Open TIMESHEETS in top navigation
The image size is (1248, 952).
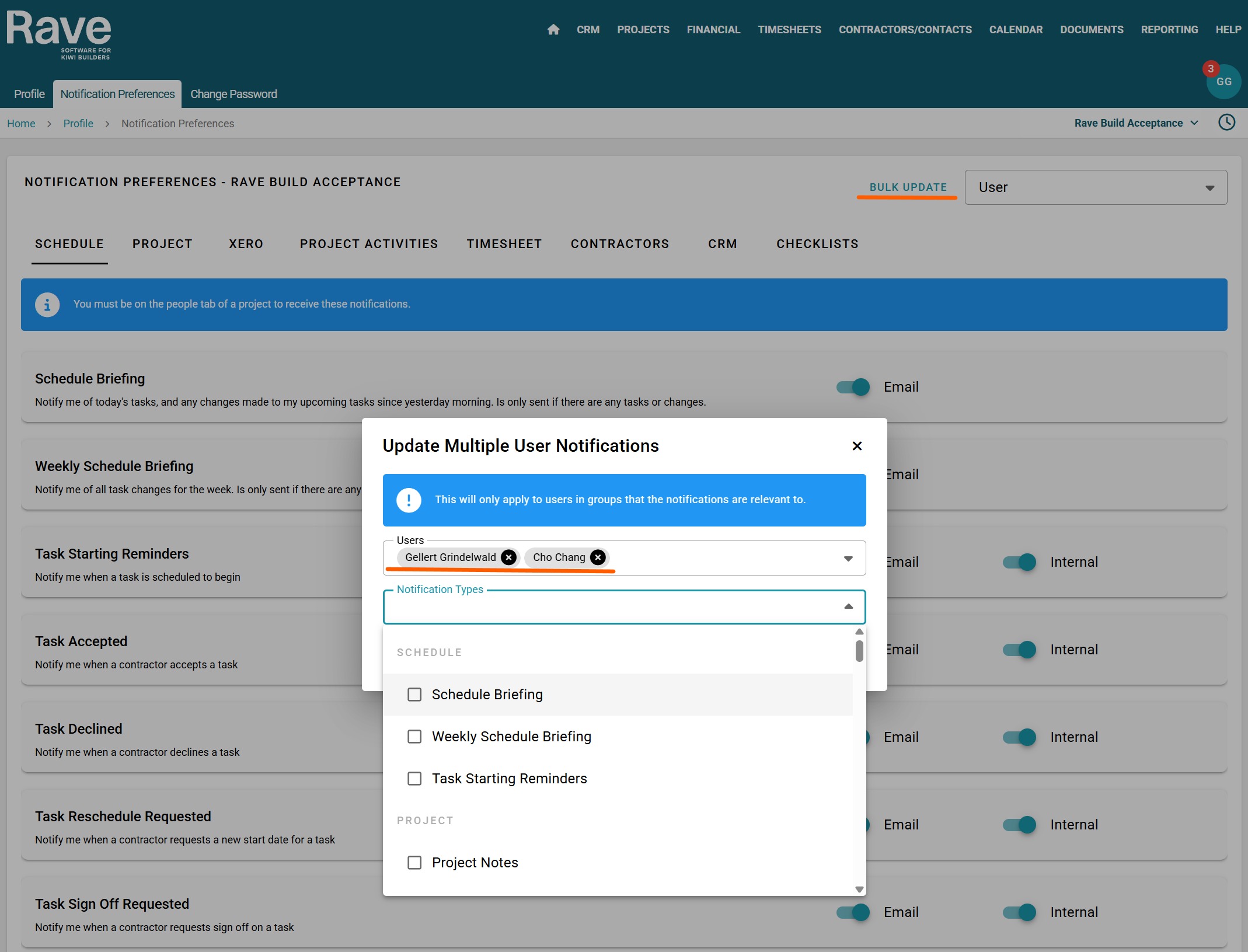pos(789,30)
